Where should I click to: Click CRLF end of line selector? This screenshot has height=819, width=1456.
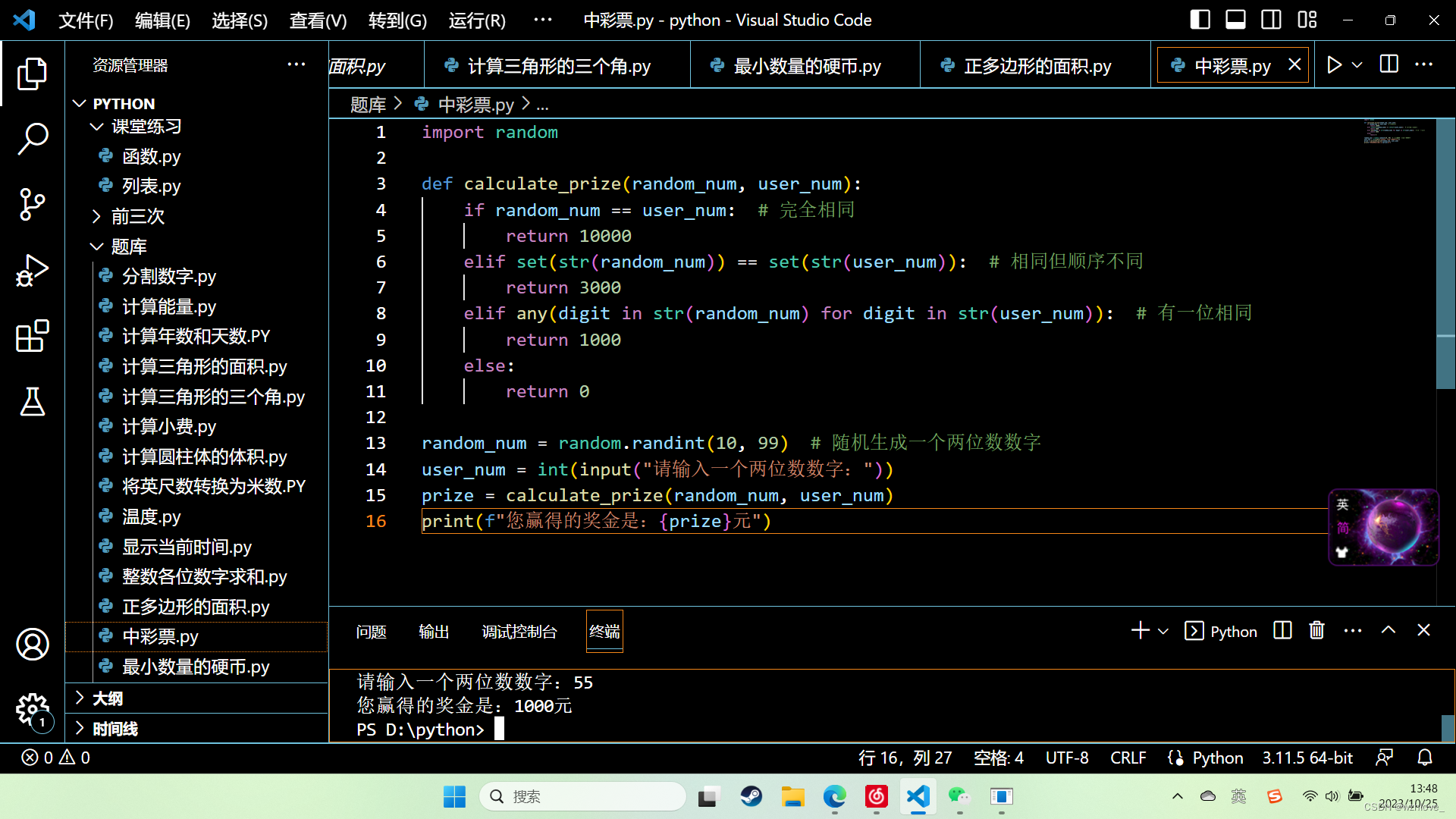pyautogui.click(x=1128, y=758)
